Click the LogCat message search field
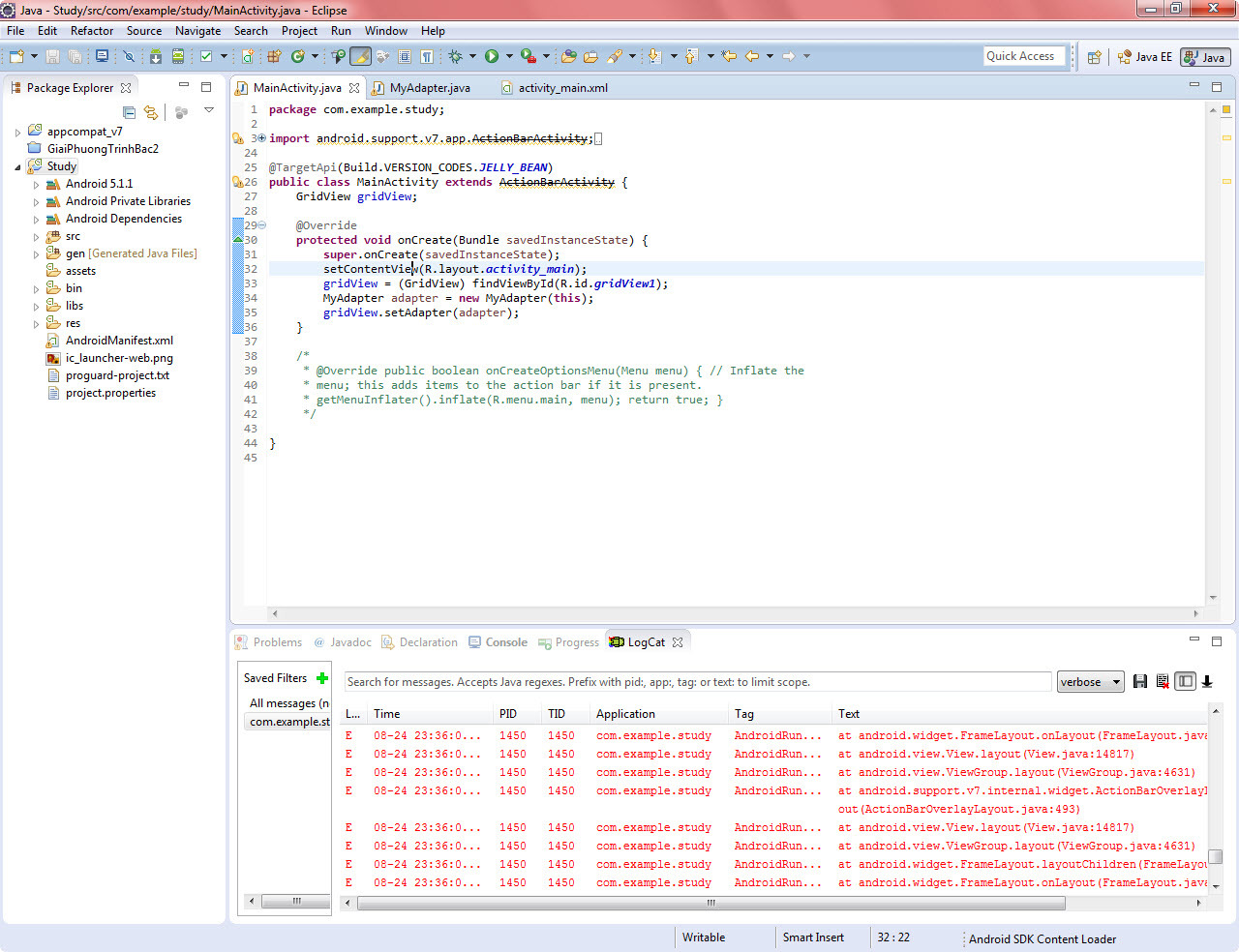This screenshot has height=952, width=1239. pos(697,682)
